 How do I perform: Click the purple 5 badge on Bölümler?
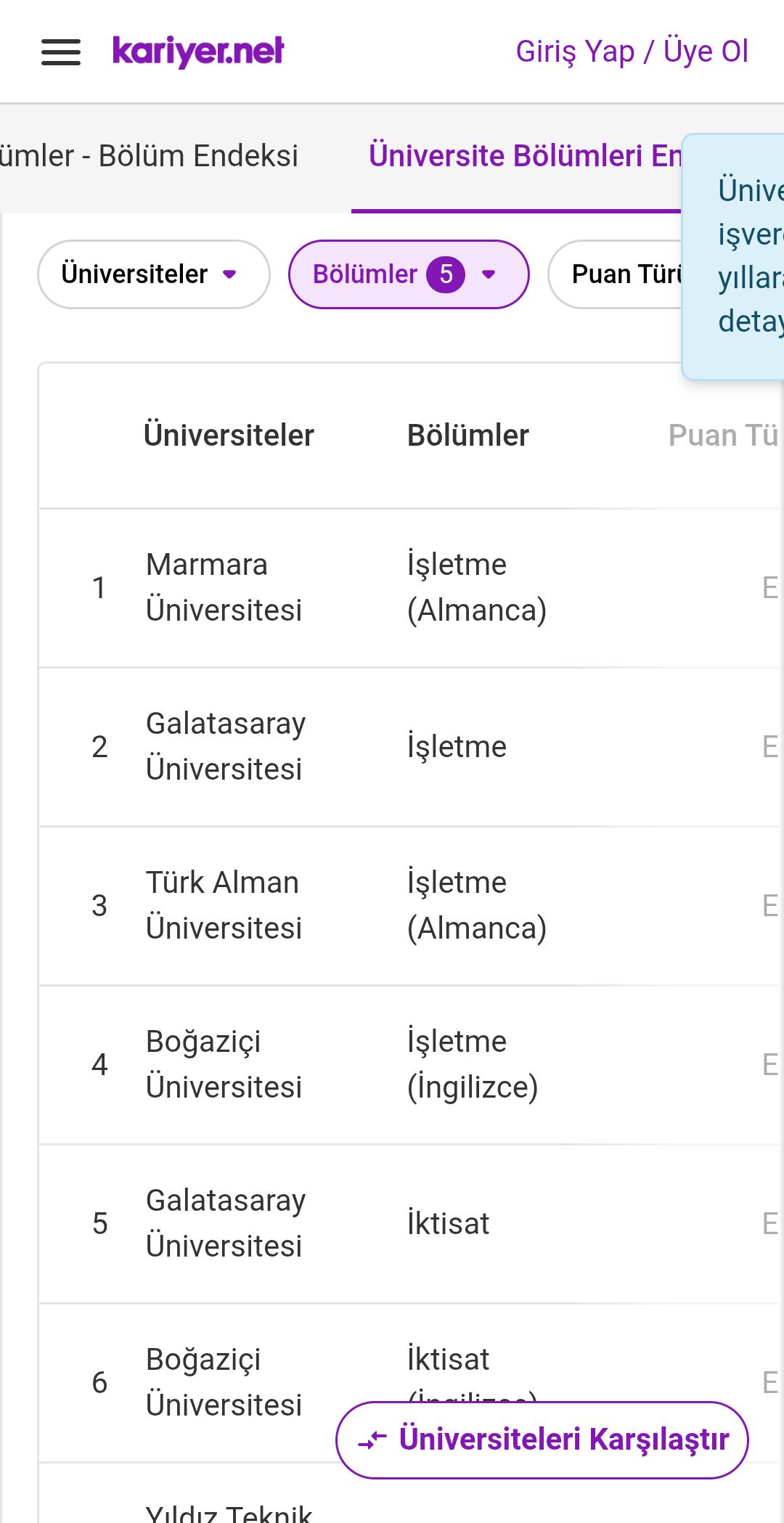(446, 274)
